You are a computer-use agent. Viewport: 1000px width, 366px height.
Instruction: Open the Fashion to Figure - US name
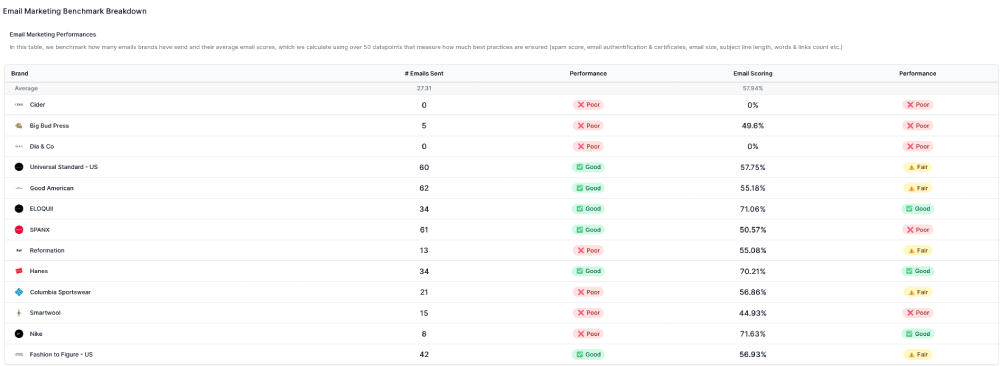(x=61, y=355)
